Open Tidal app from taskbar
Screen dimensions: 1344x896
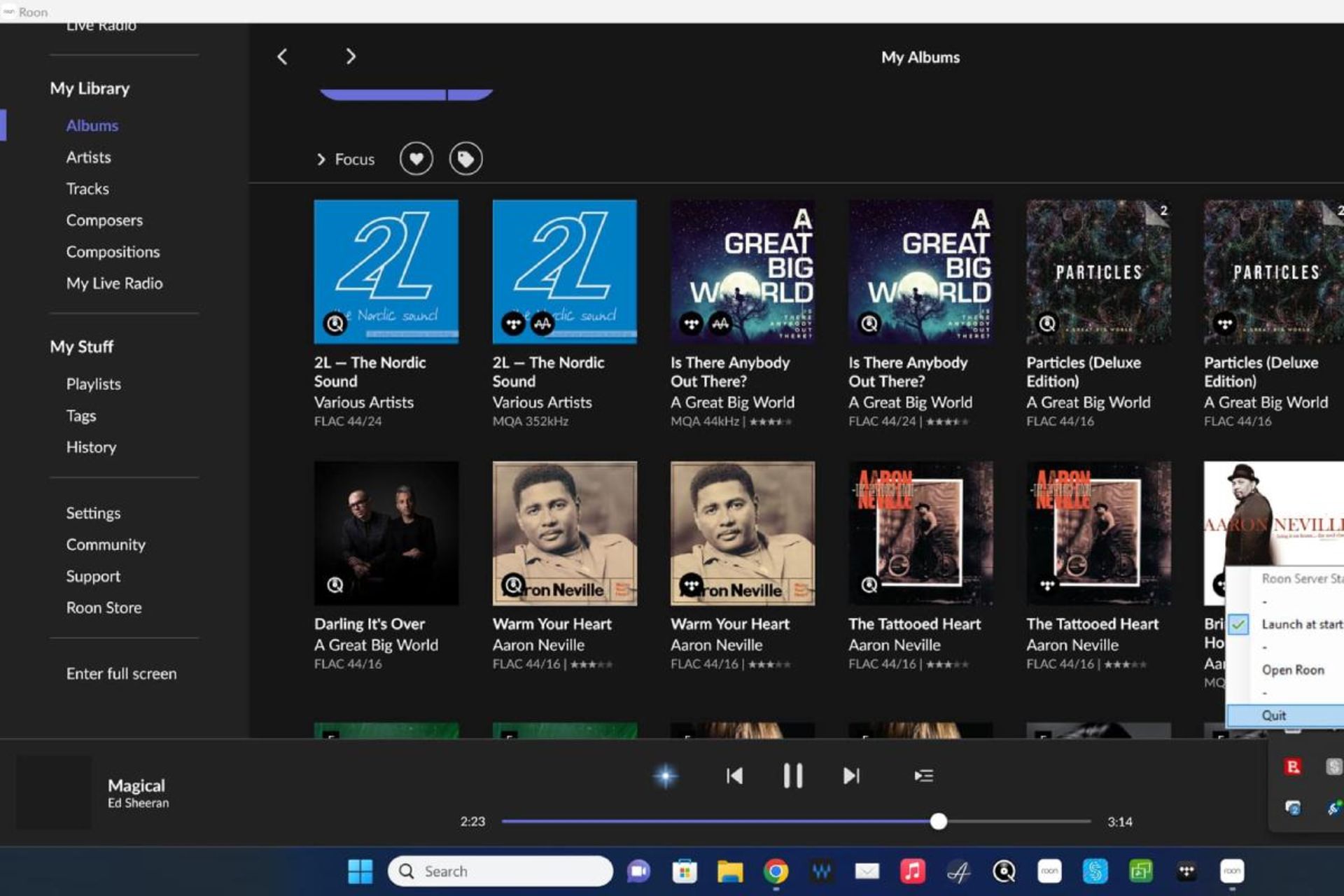pyautogui.click(x=1186, y=871)
